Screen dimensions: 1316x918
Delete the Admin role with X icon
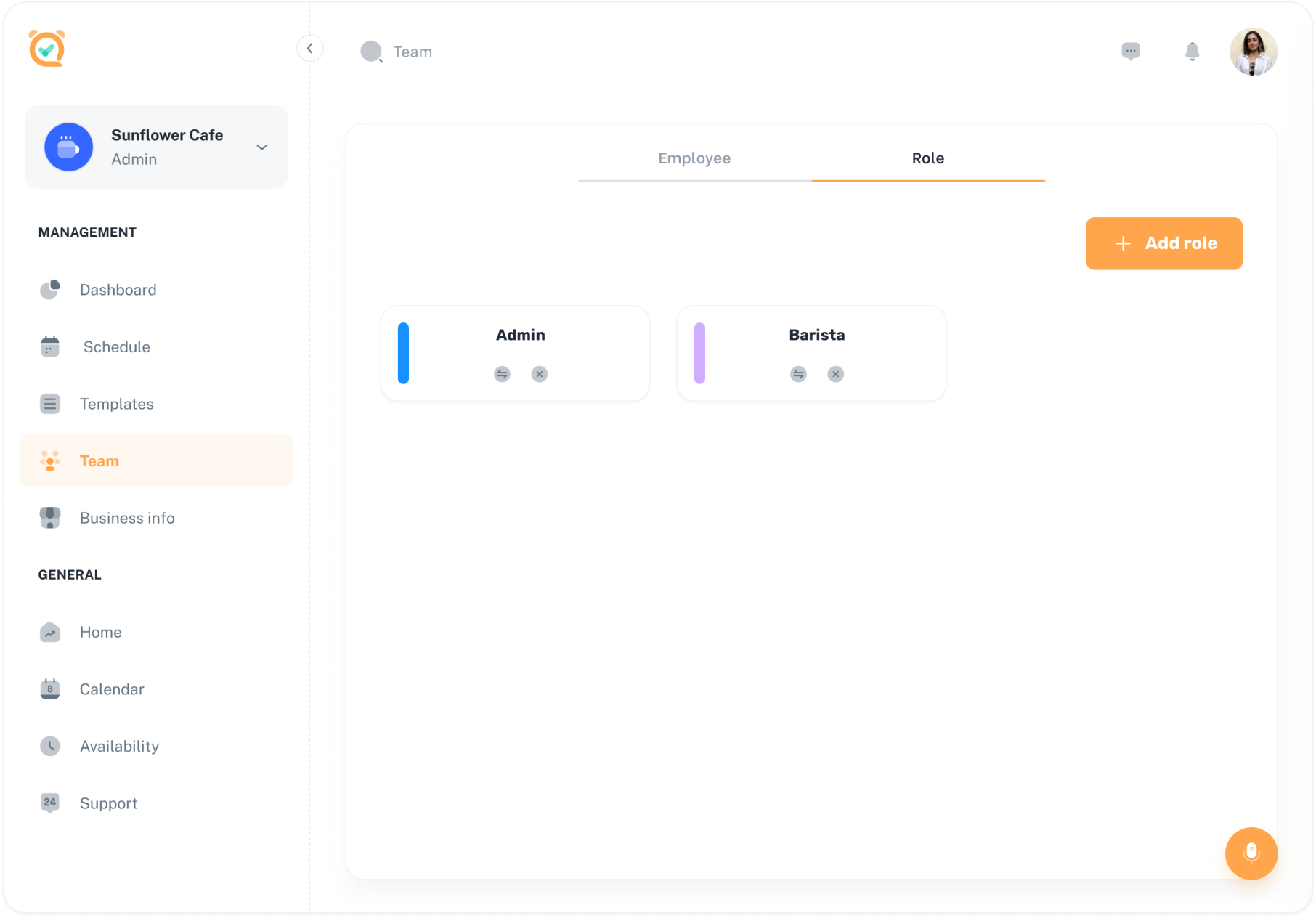(539, 374)
